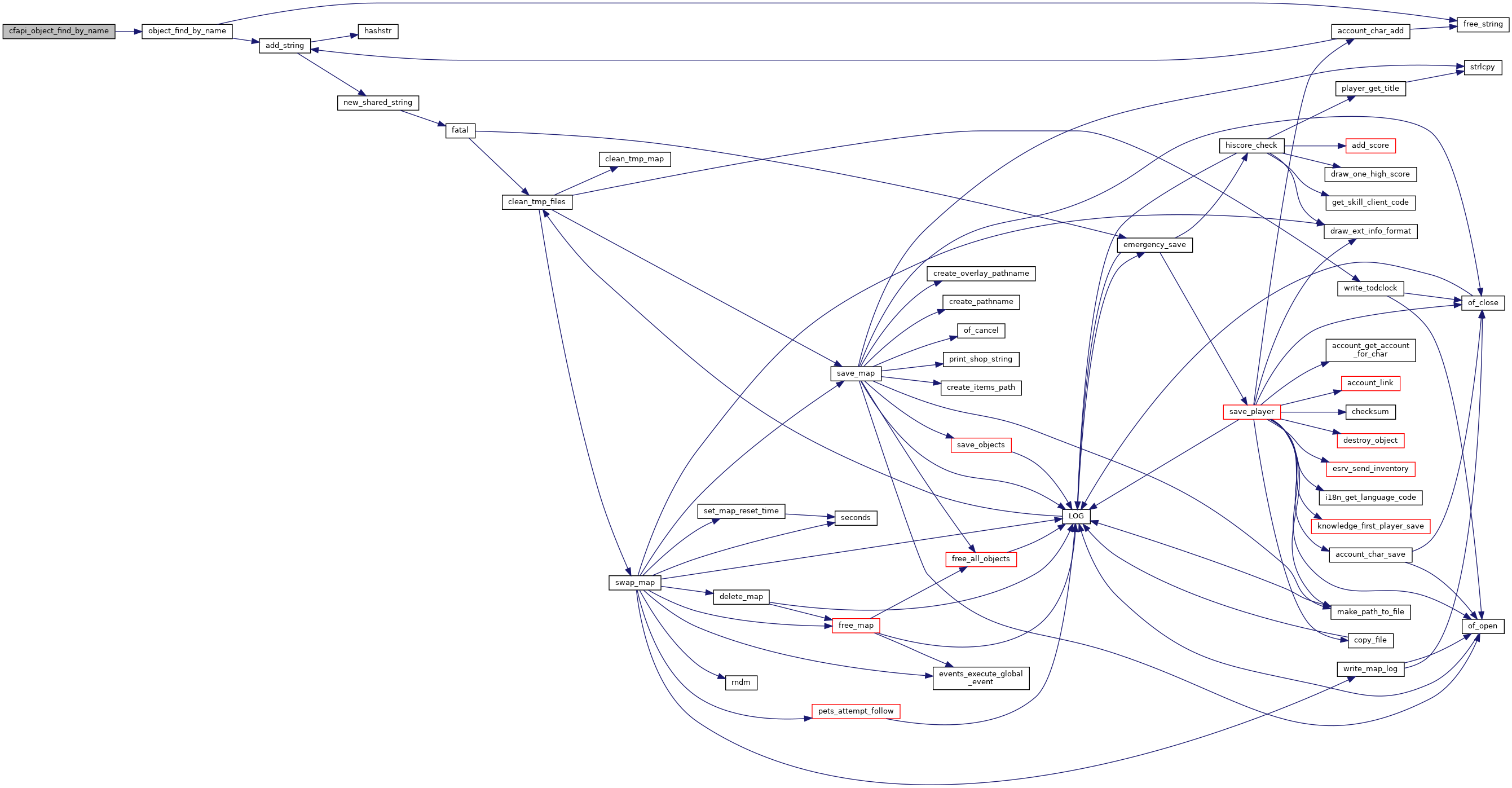Click the of_open node

pyautogui.click(x=1483, y=626)
